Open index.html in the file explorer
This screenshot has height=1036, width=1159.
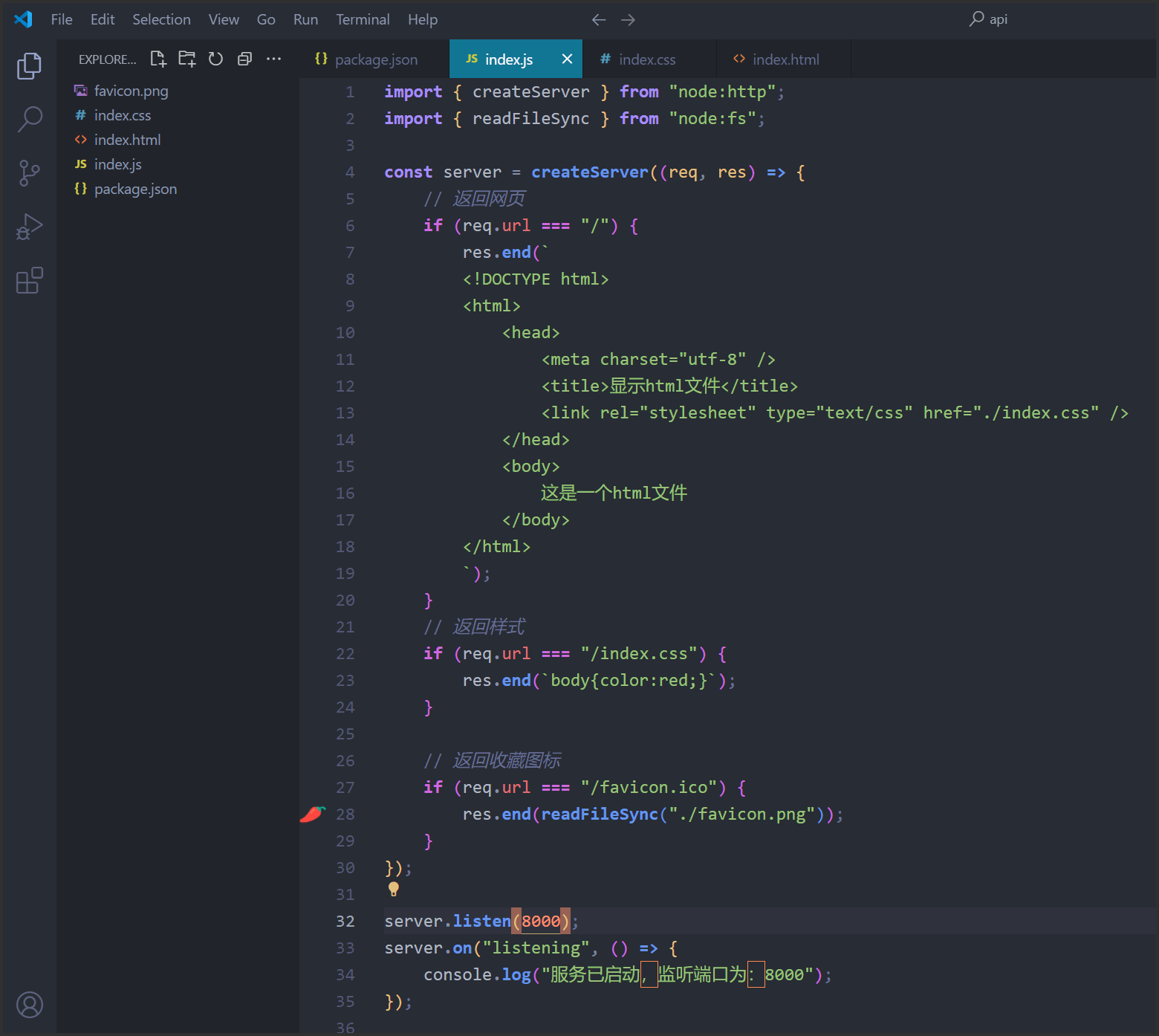point(178,140)
